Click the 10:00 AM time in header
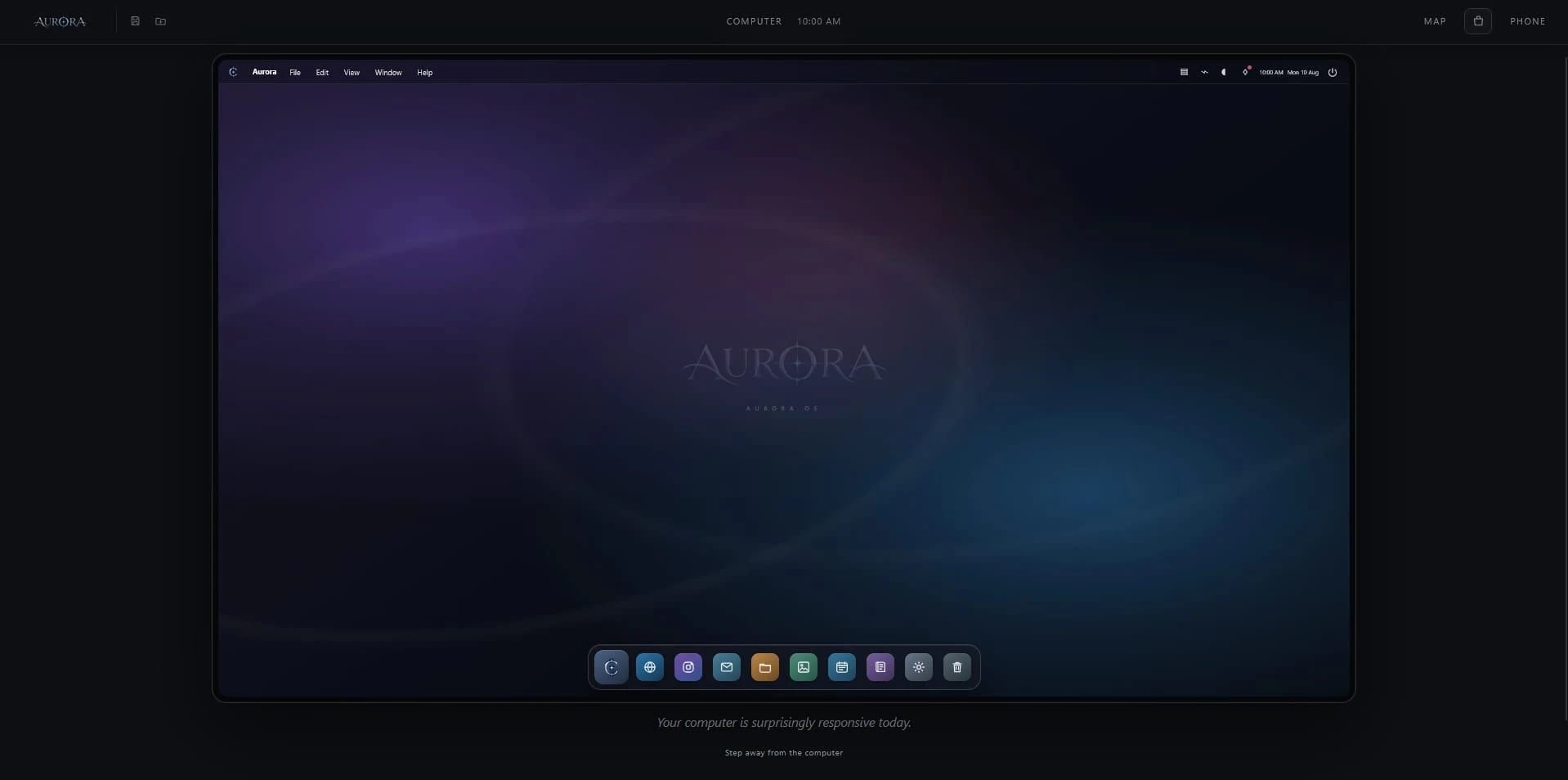This screenshot has height=780, width=1568. click(819, 21)
